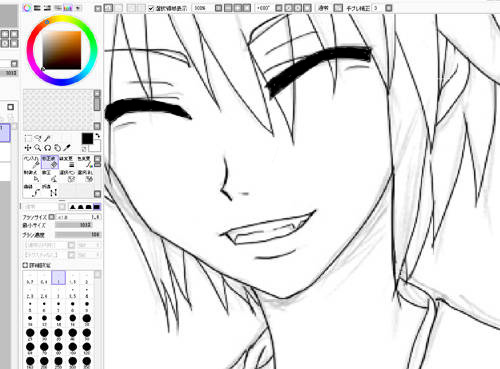Select the eyedropper color picker tool
The image size is (500, 369).
click(67, 148)
